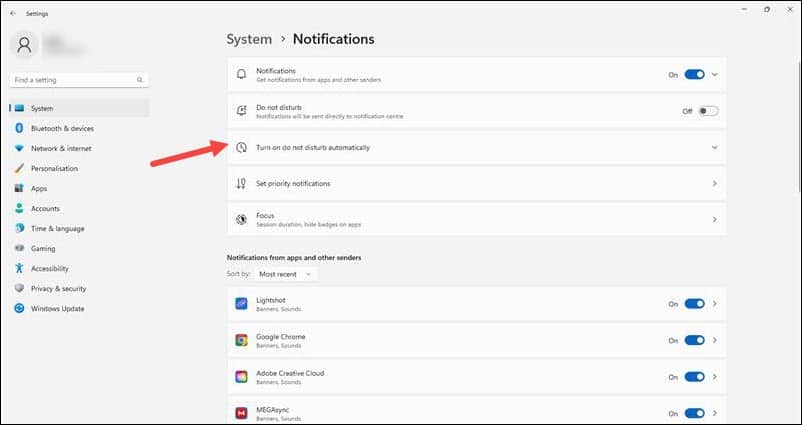
Task: Click the Lightshot app icon
Action: [241, 304]
